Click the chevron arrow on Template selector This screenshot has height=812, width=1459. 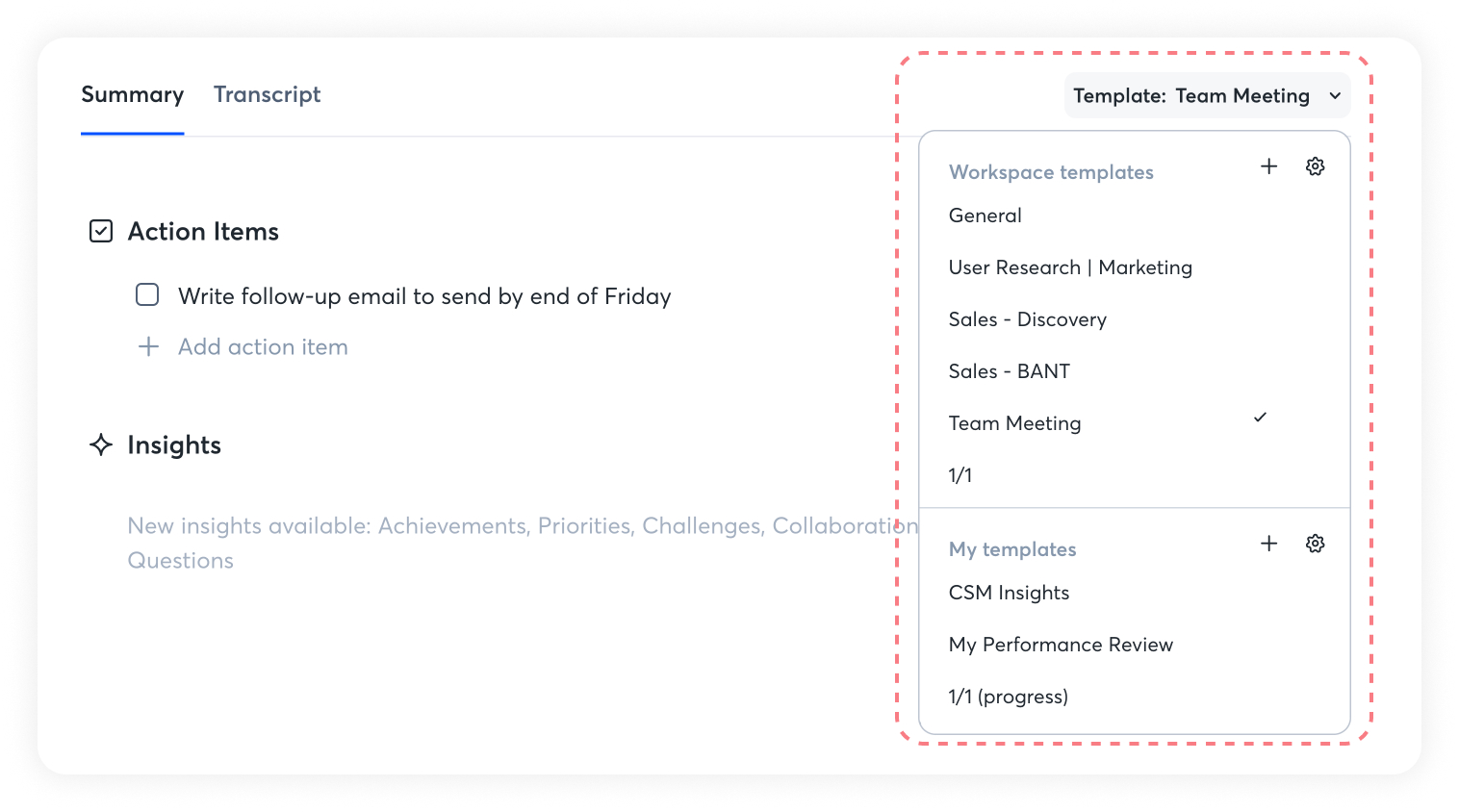[x=1335, y=96]
